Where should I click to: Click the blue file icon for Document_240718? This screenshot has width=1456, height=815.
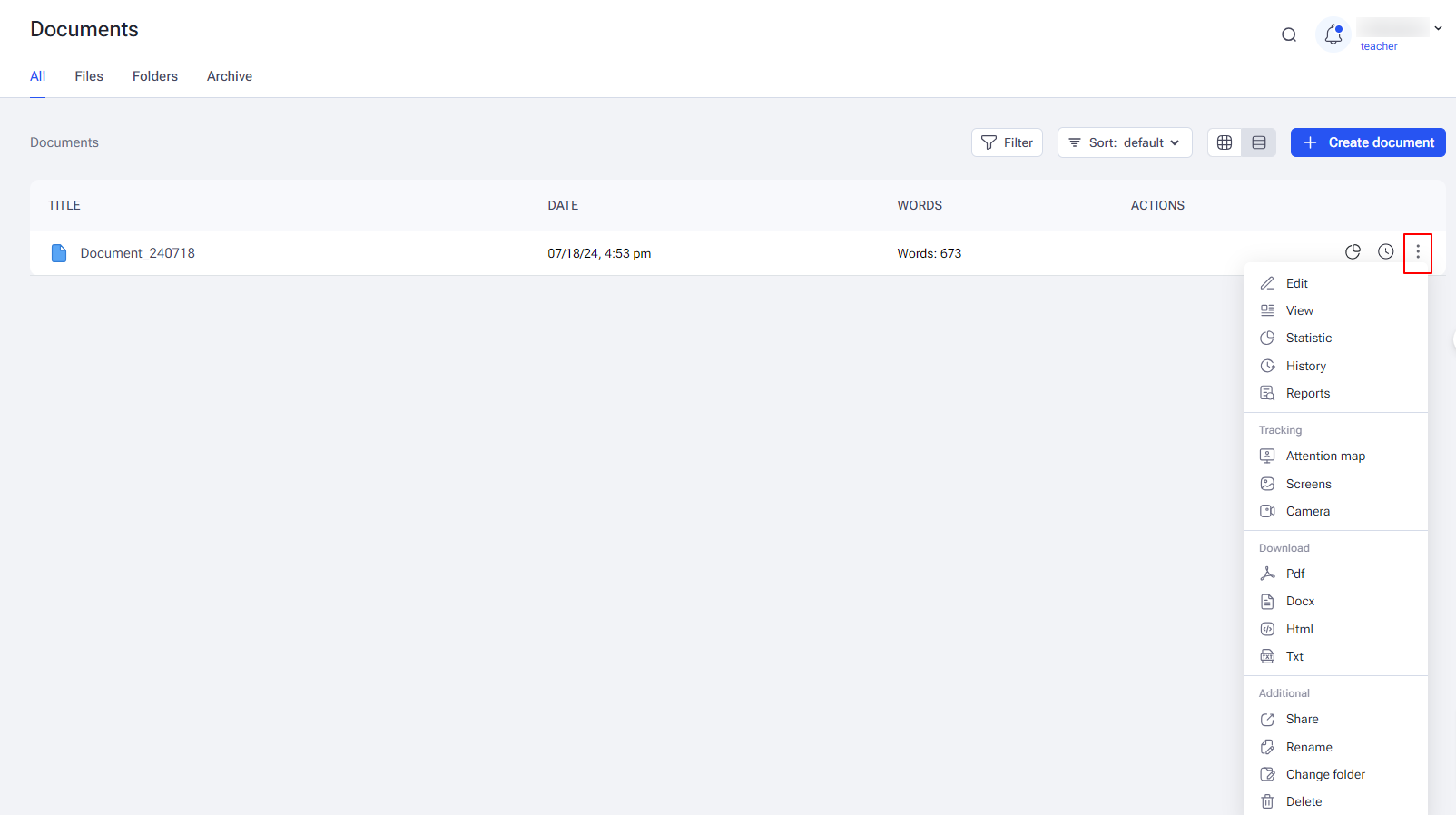pyautogui.click(x=59, y=253)
